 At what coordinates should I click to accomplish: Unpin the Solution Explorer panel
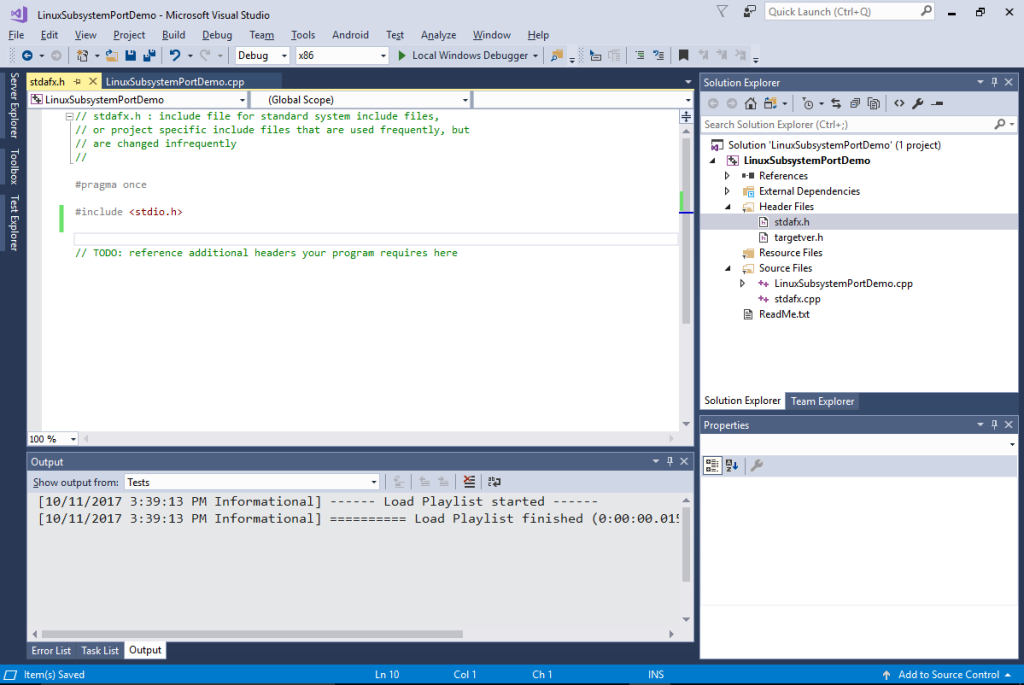click(x=995, y=81)
